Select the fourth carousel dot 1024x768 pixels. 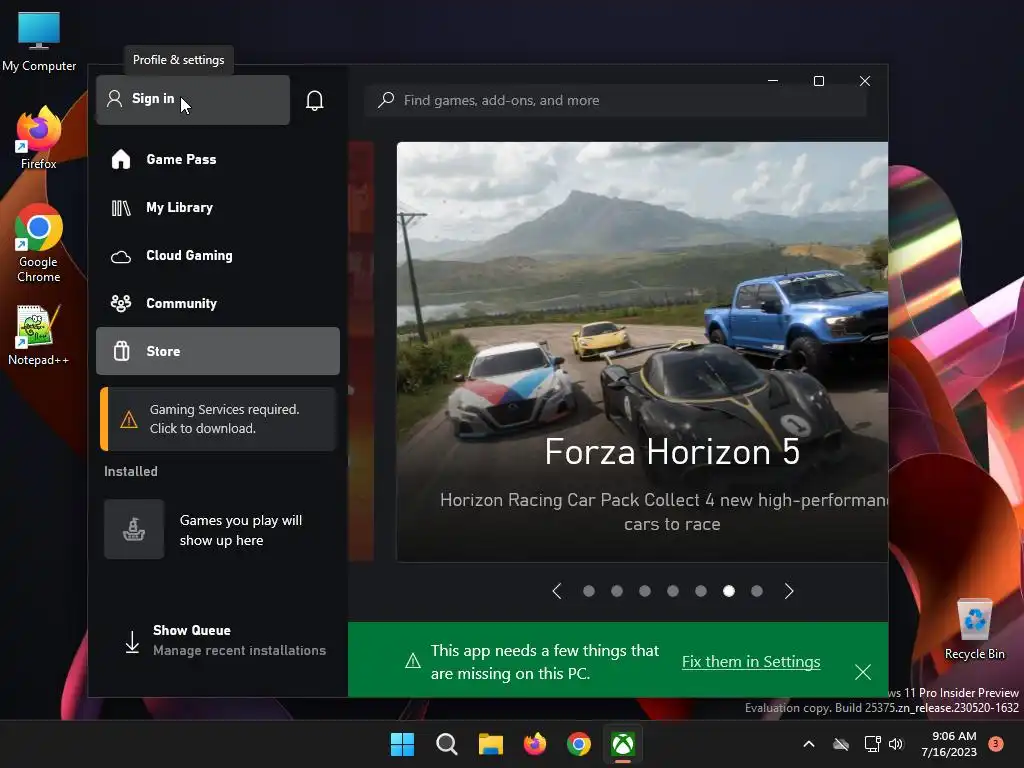click(x=673, y=591)
